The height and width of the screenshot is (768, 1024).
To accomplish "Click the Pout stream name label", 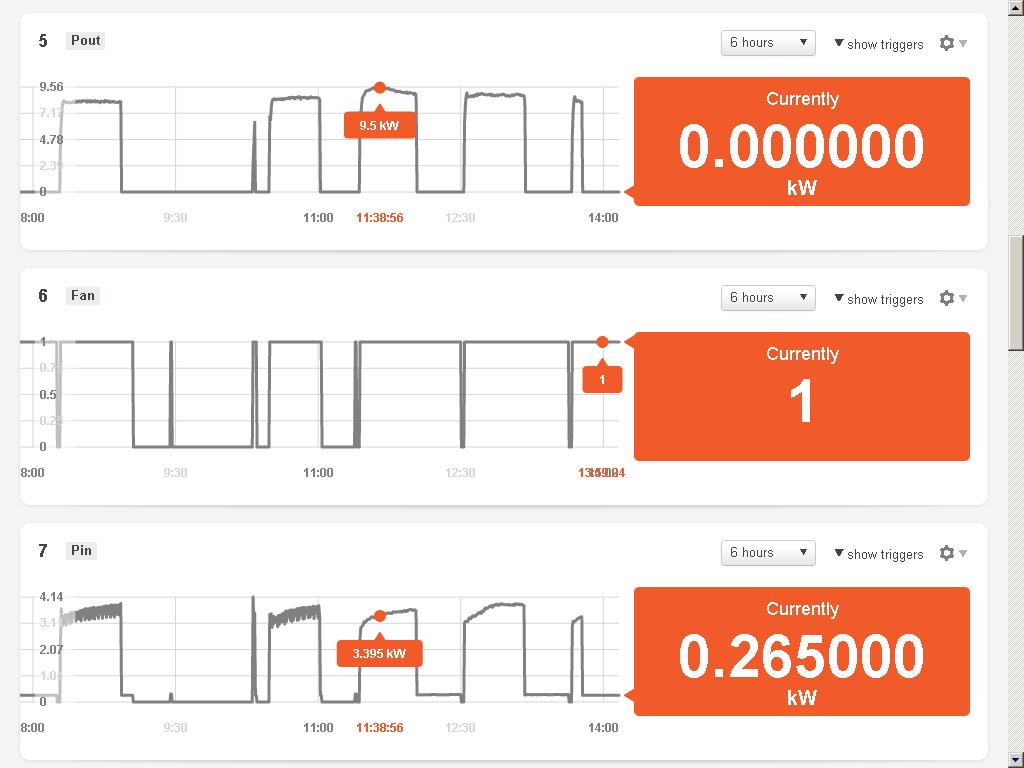I will (86, 41).
